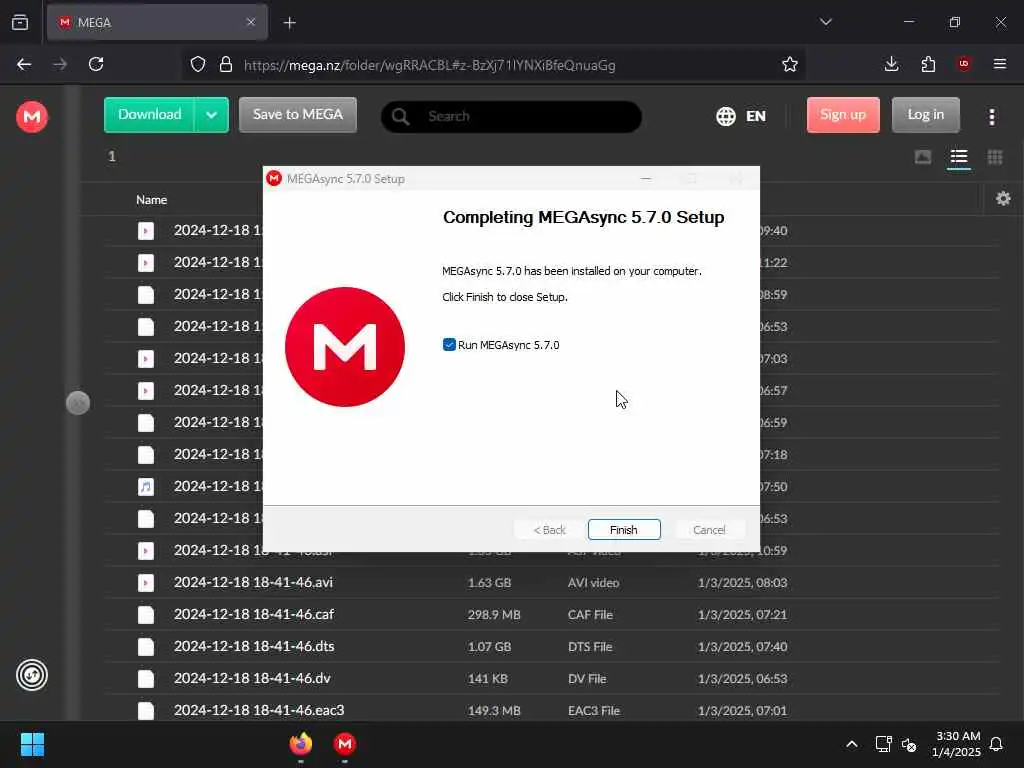Click the tray network icon
Screen dimensions: 1024x768
(883, 744)
